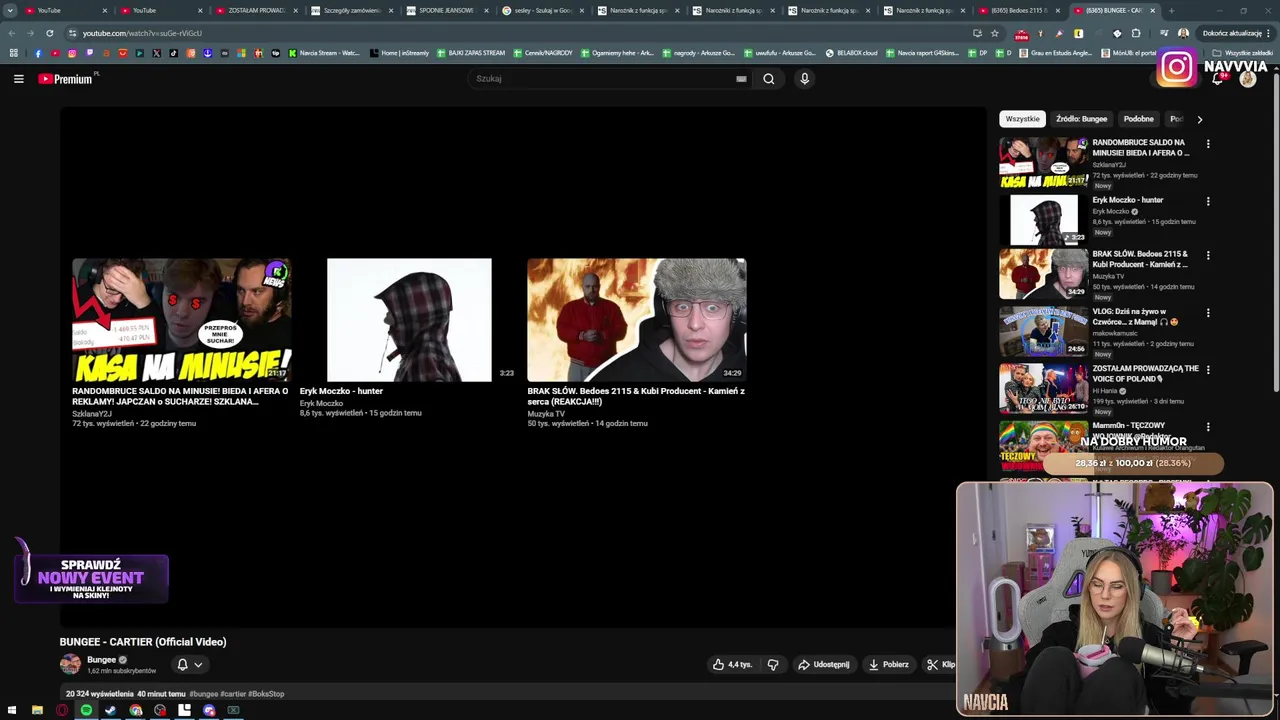Open options for RANDOMBRUCE sidebar video
Image resolution: width=1280 pixels, height=720 pixels.
[x=1207, y=144]
